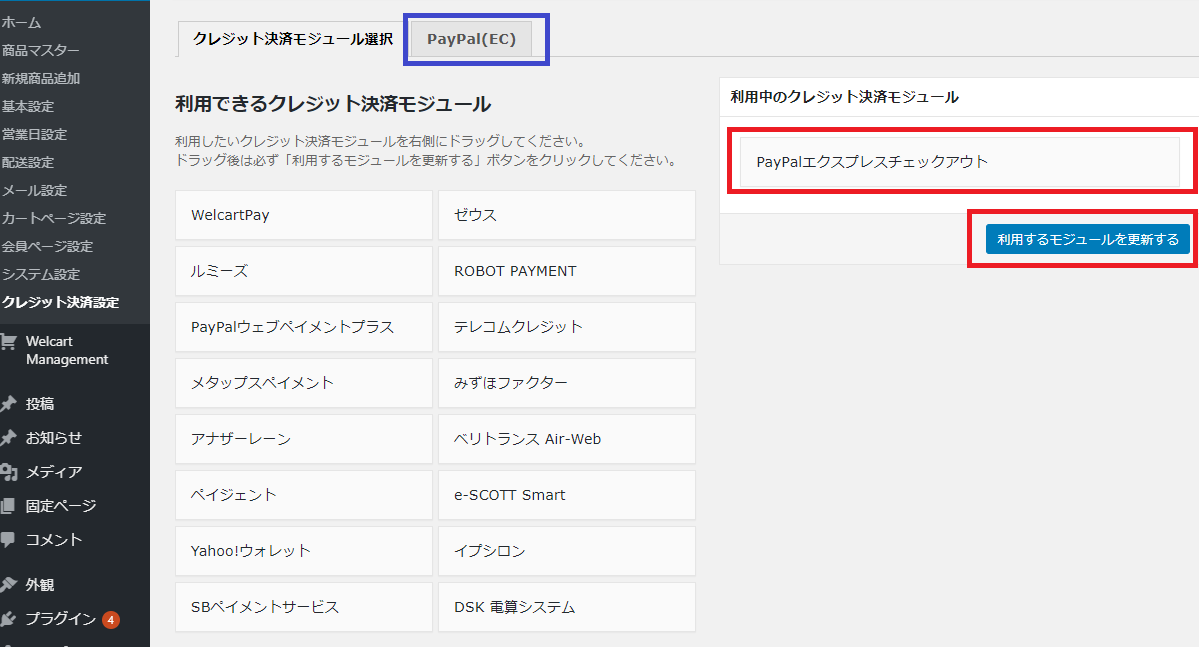The height and width of the screenshot is (647, 1199).
Task: Select the メタップスペイメント module card
Action: click(x=304, y=382)
